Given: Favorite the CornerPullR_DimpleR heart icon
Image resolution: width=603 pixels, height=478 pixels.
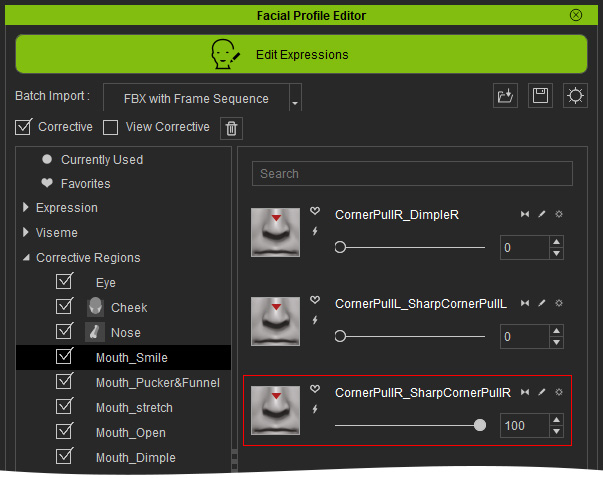Looking at the screenshot, I should point(315,211).
